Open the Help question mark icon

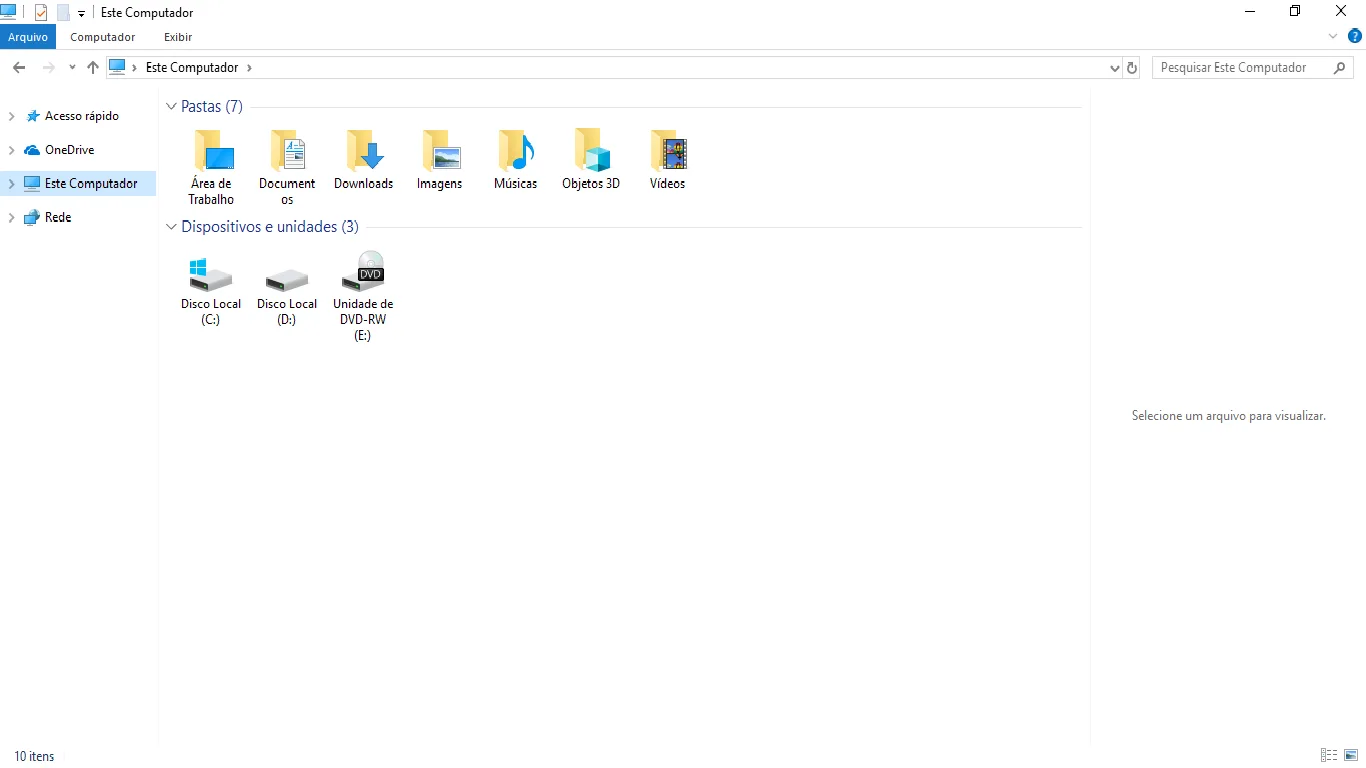pos(1355,36)
